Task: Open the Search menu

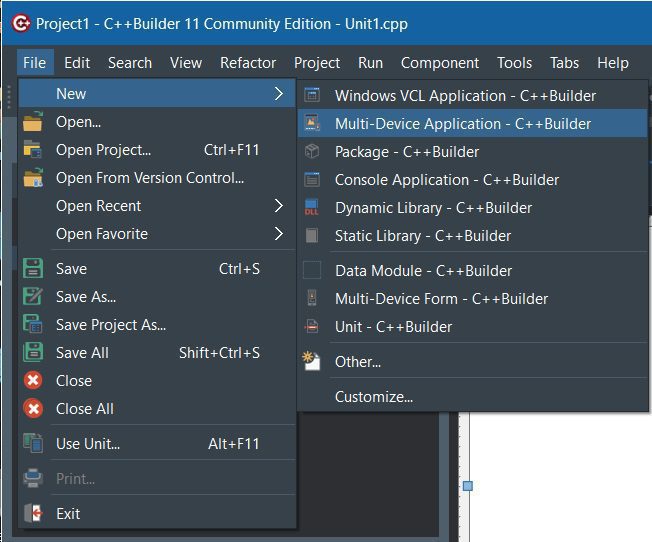Action: point(130,63)
